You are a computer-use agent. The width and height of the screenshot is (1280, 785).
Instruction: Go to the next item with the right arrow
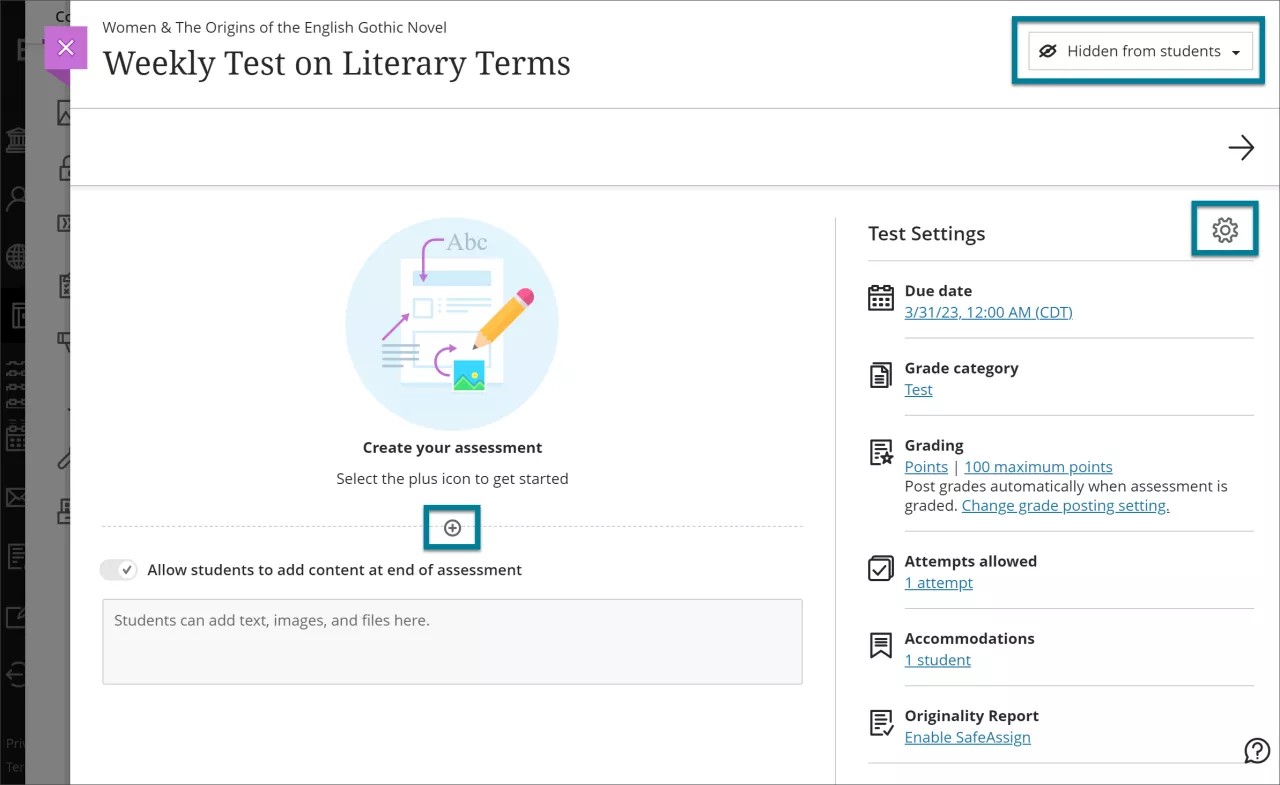(1241, 147)
